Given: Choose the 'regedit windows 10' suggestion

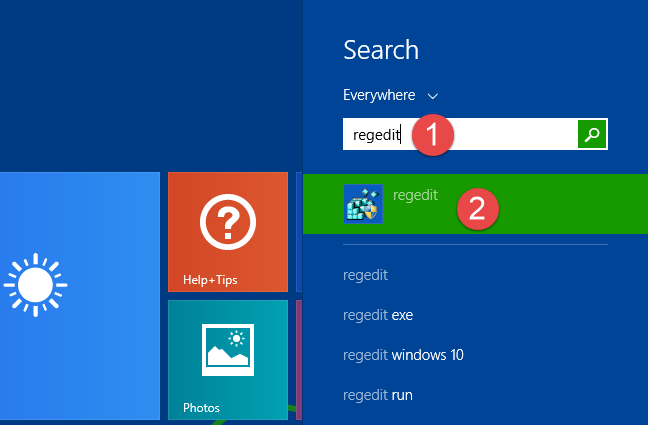Looking at the screenshot, I should coord(403,355).
